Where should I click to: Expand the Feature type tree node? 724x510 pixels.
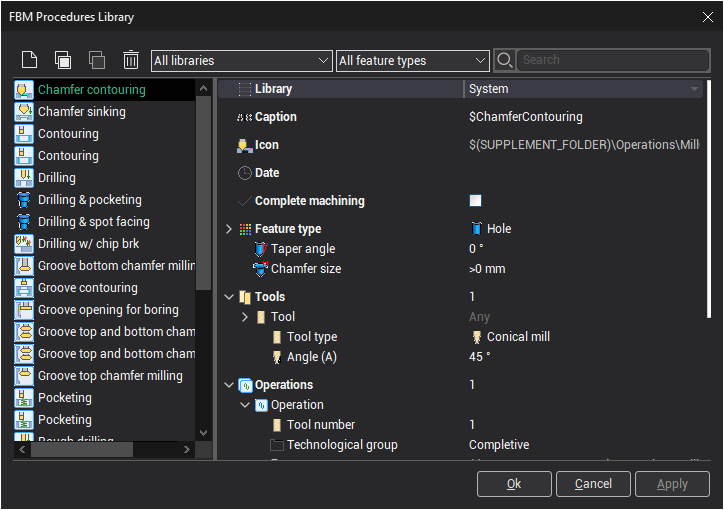coord(229,229)
